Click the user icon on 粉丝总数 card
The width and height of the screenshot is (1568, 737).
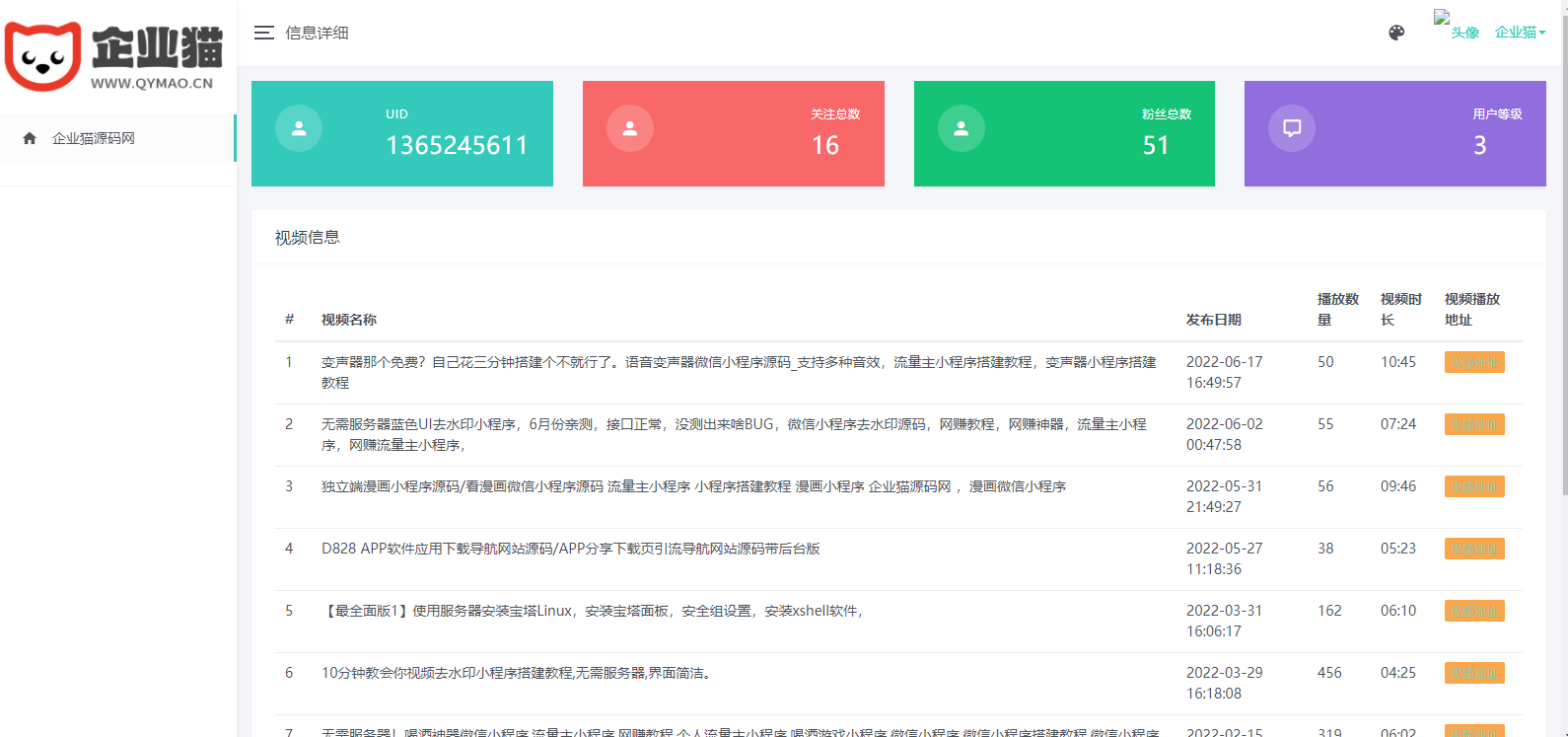tap(962, 128)
